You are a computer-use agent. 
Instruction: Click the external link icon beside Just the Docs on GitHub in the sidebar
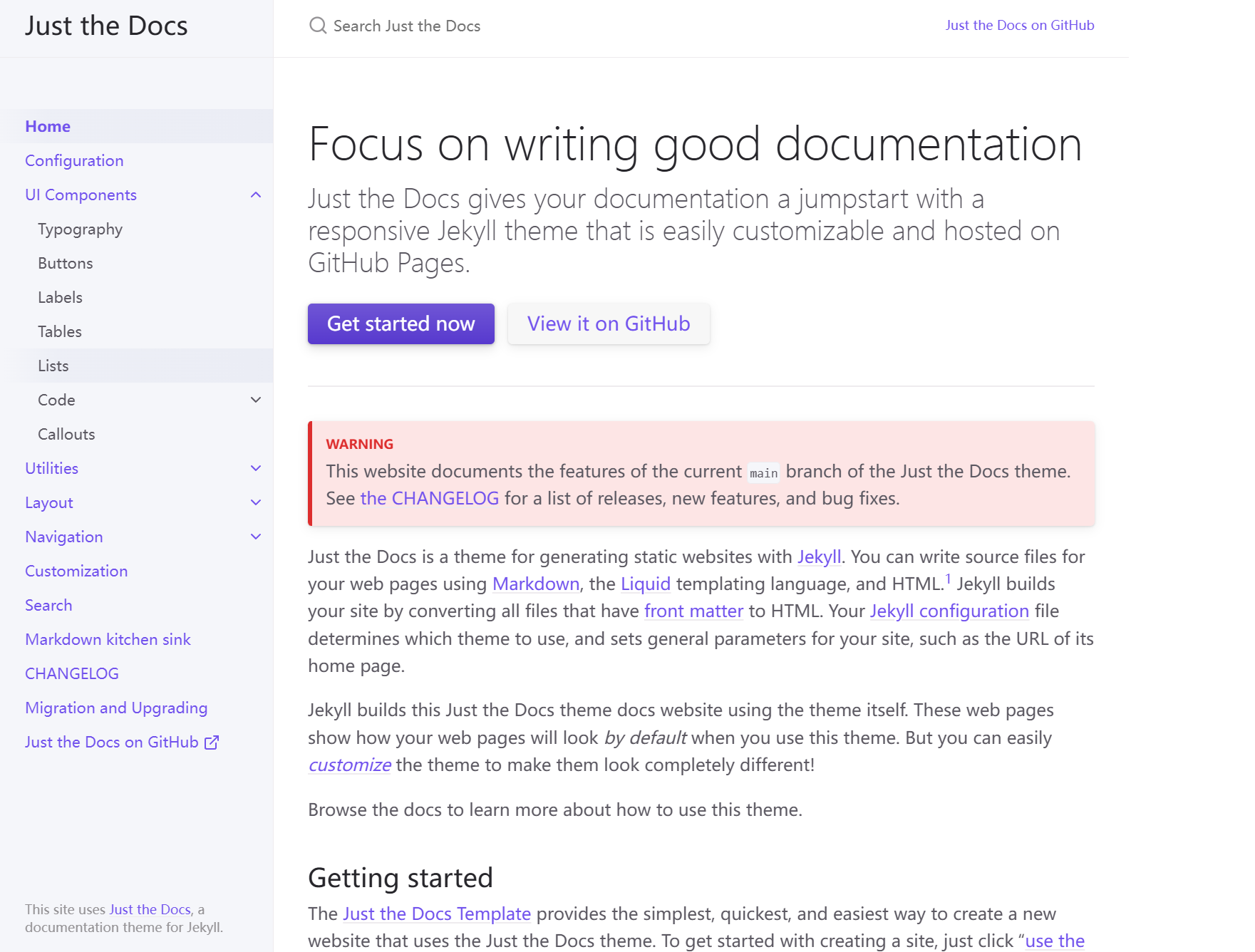click(212, 743)
